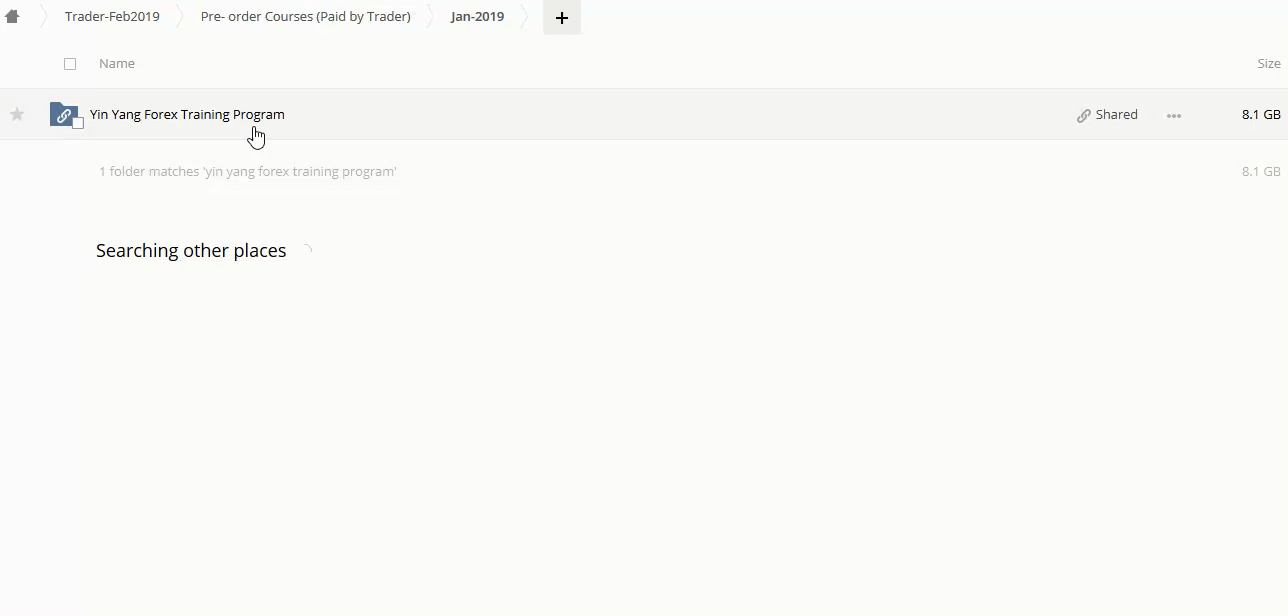This screenshot has width=1288, height=616.
Task: Click the greyed 8.1 GB summary total
Action: click(1260, 171)
